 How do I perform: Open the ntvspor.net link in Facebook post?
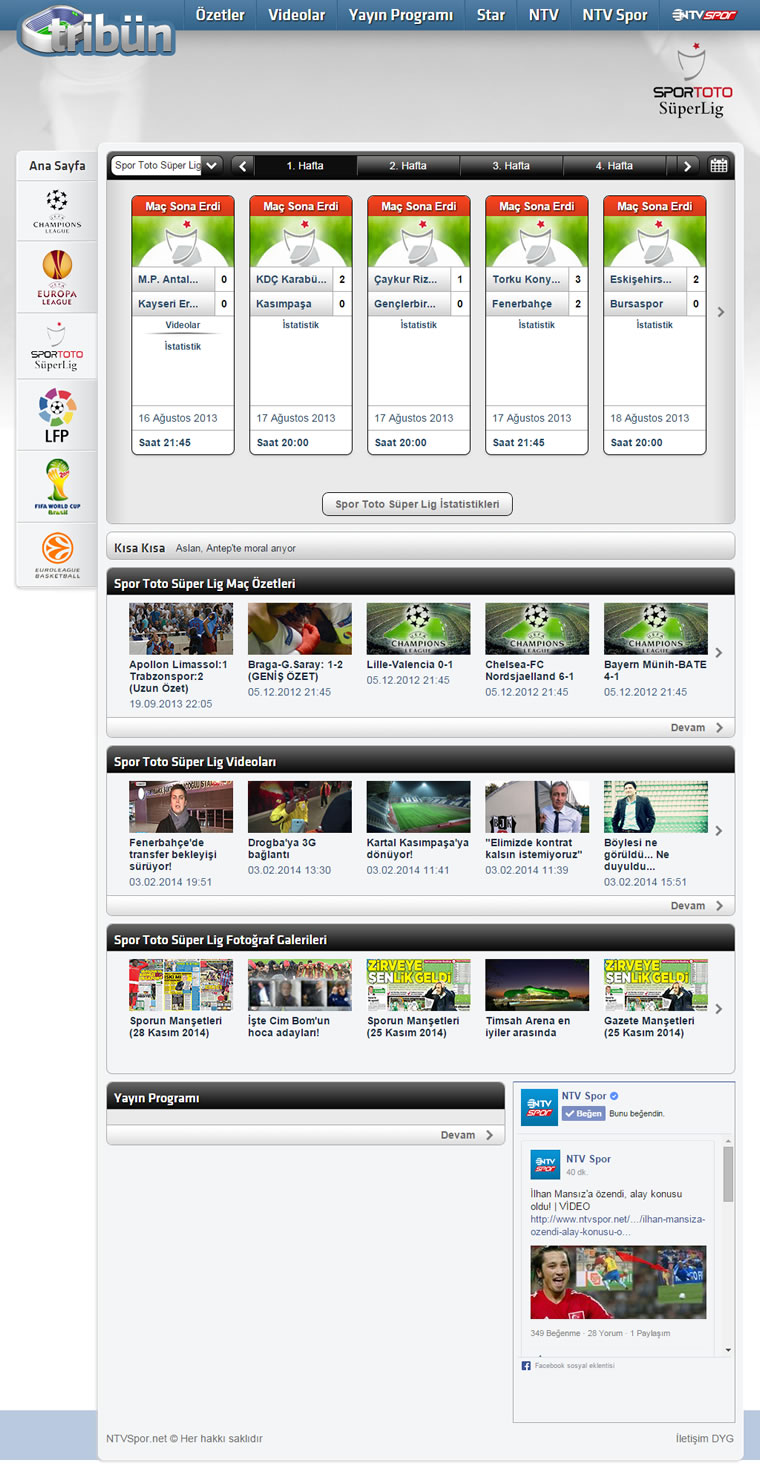pos(618,1225)
